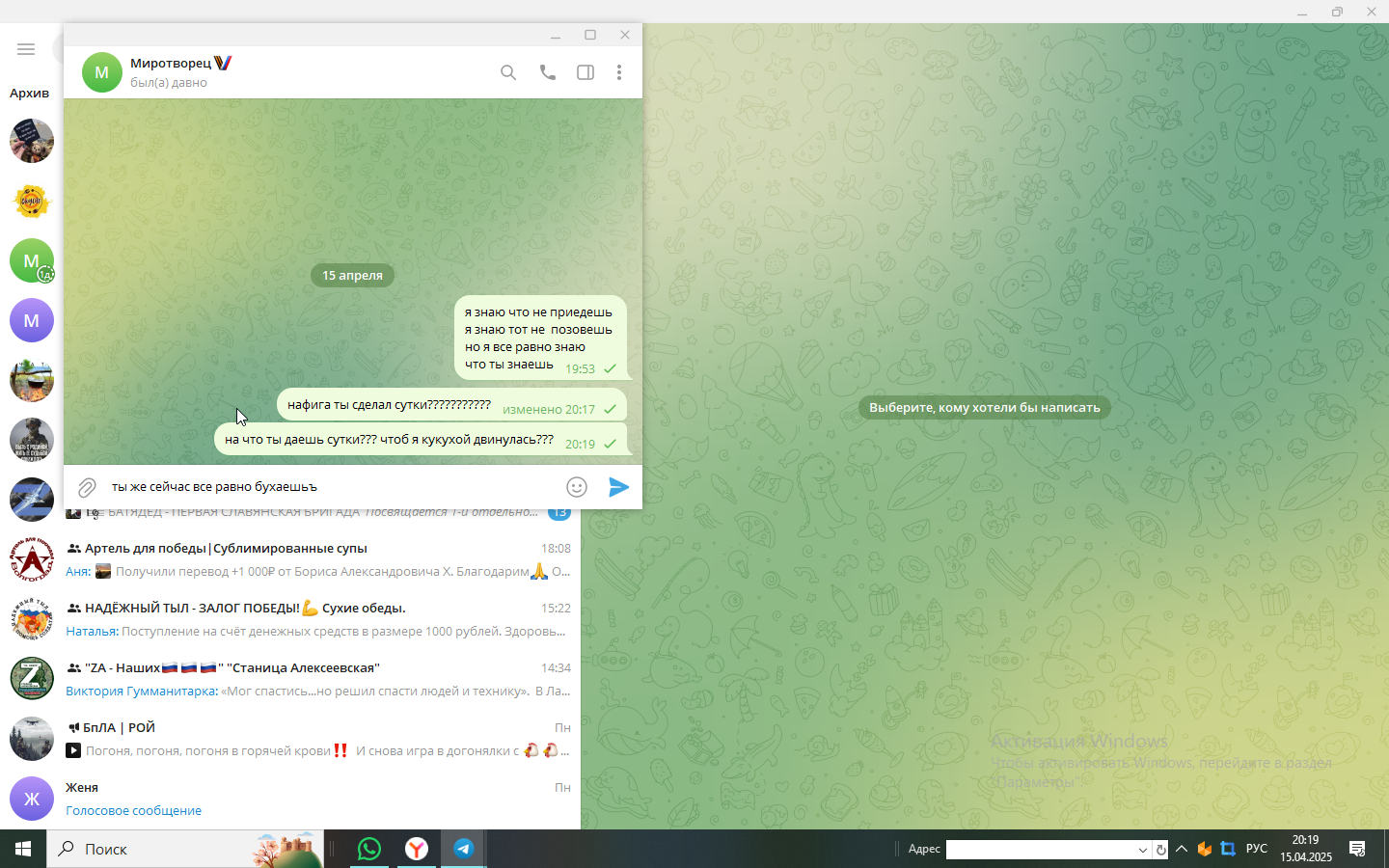Screen dimensions: 1389x868
Task: Open the emoji picker
Action: [x=577, y=487]
